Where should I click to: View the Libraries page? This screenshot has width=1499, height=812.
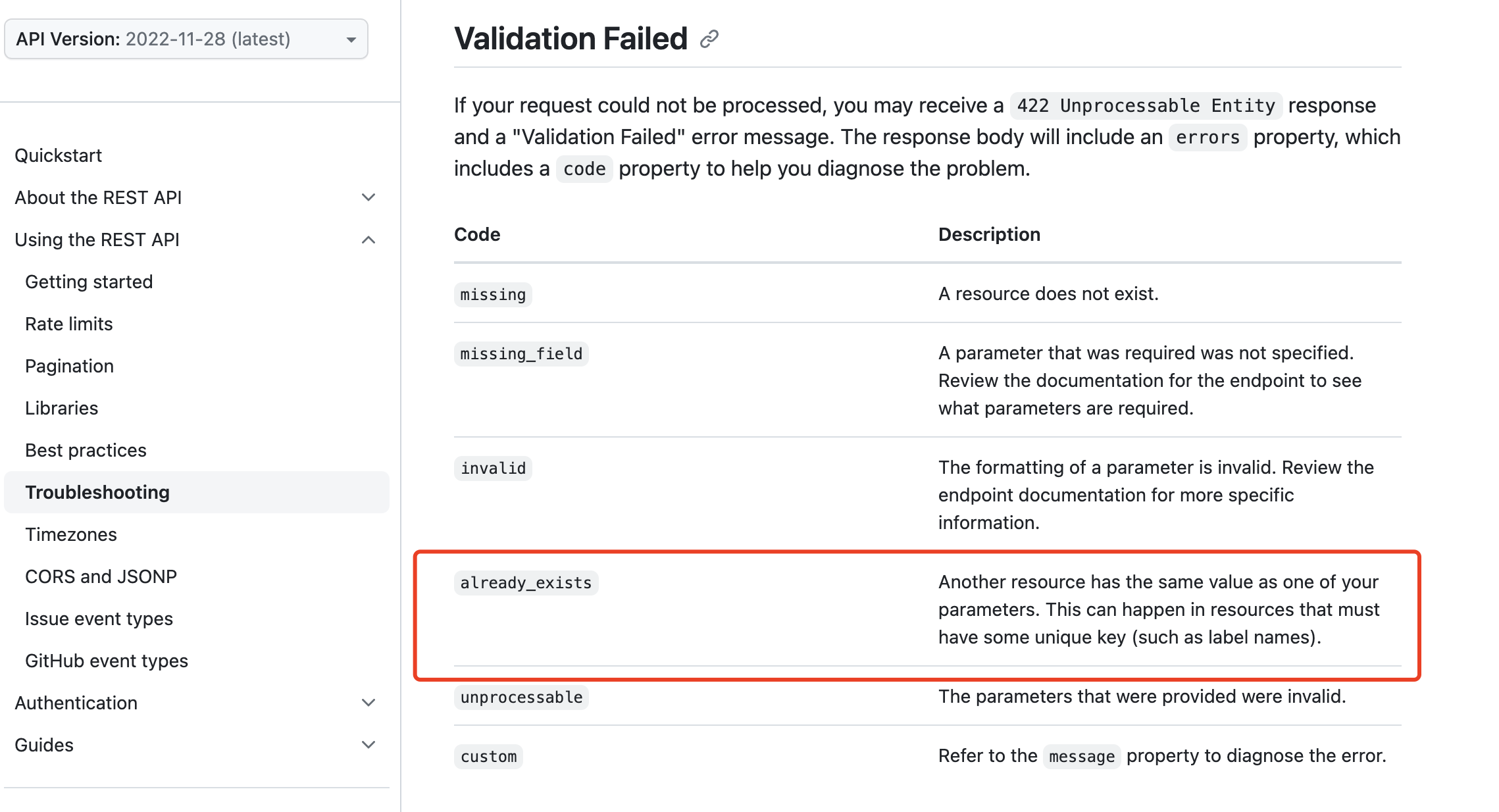point(61,408)
